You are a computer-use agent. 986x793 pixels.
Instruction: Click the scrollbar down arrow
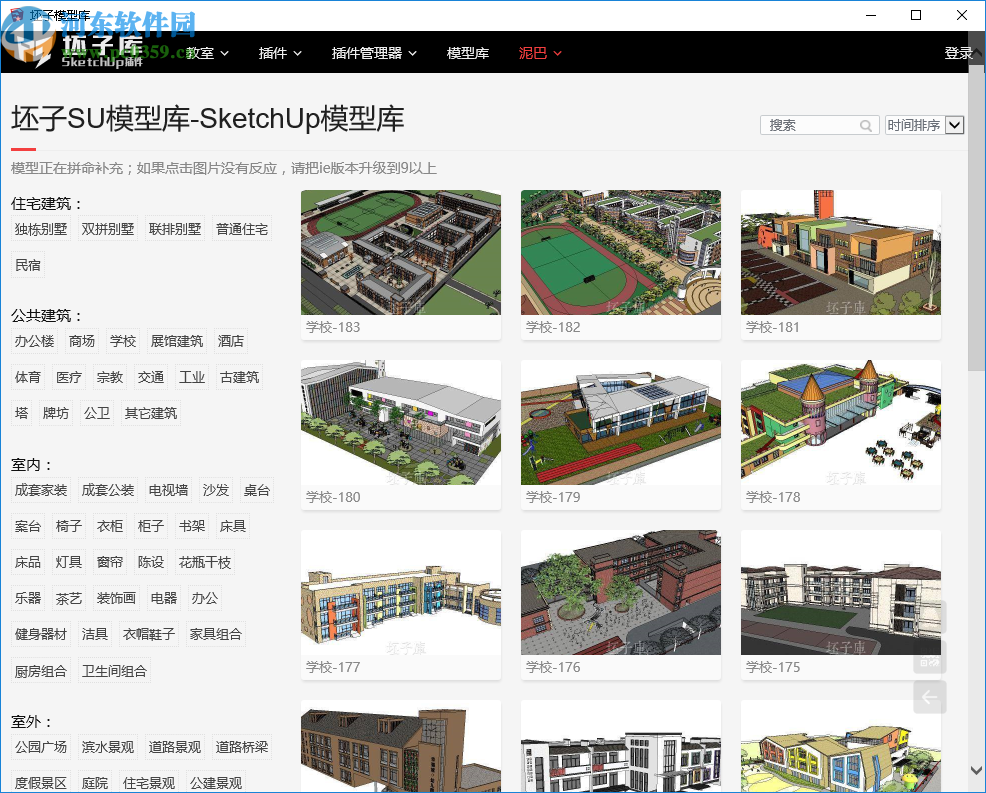[977, 770]
